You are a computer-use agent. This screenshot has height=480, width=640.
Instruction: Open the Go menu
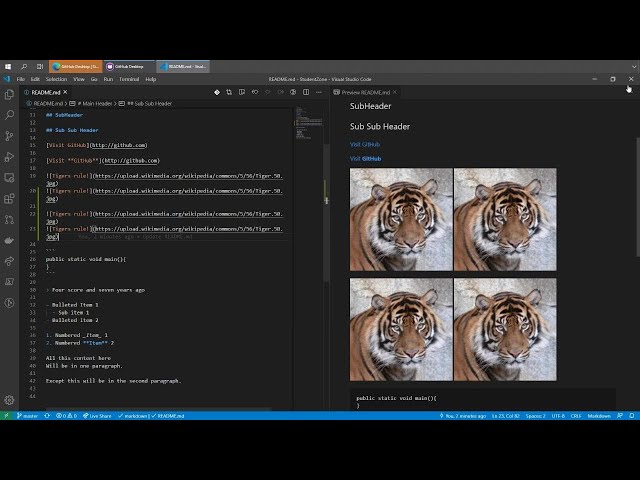(x=94, y=79)
